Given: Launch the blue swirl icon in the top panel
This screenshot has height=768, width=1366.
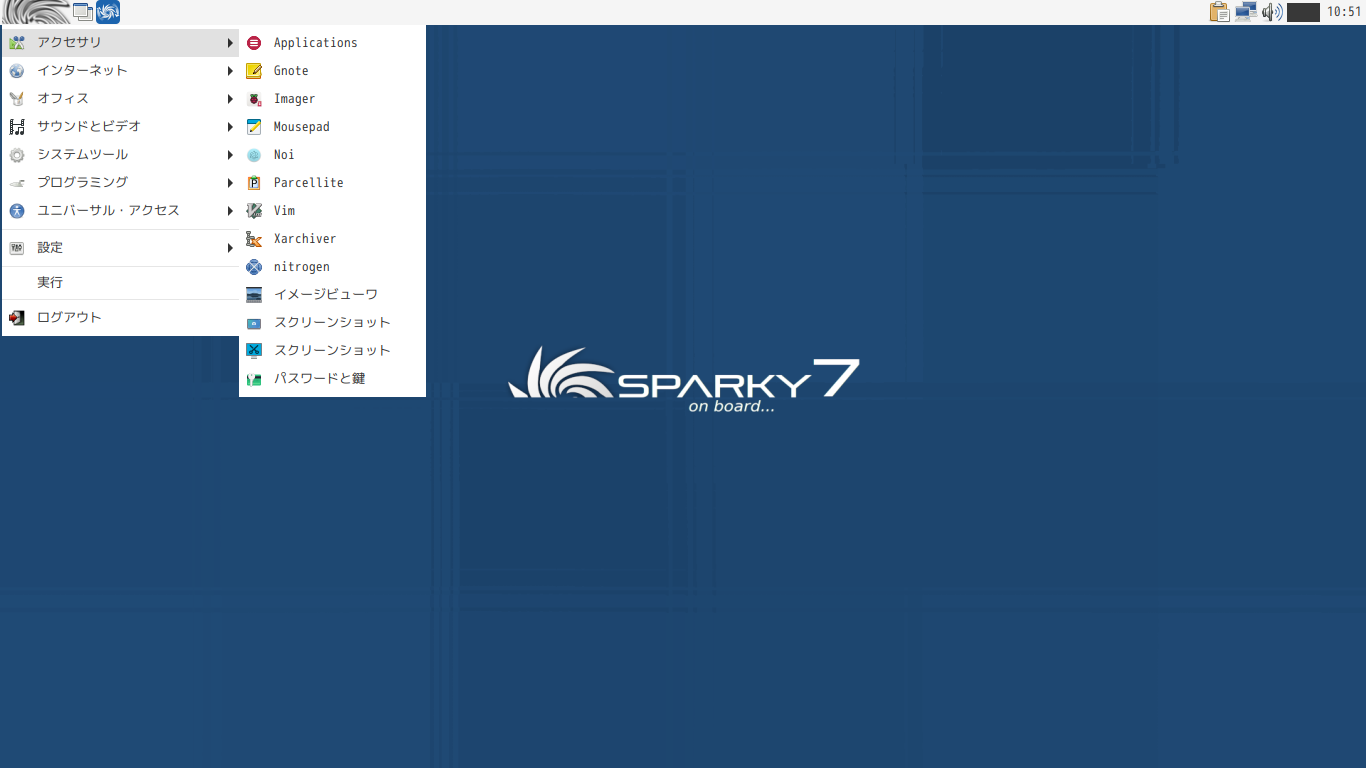Looking at the screenshot, I should 108,12.
